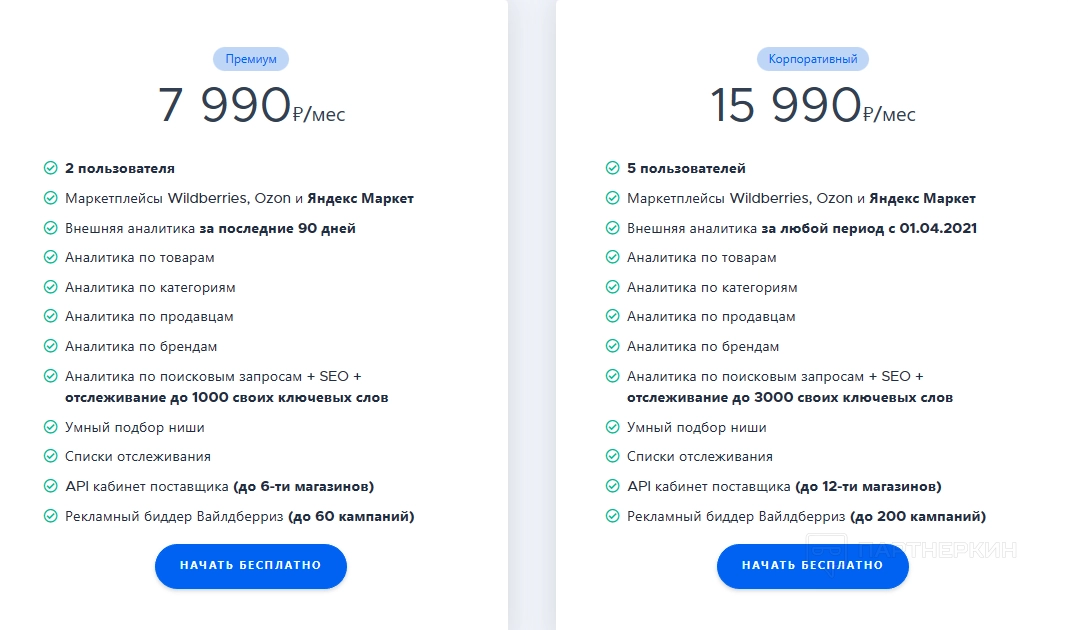Click 'отслеживание до 3000 своих ключевых слов' text
This screenshot has height=630, width=1068.
[x=790, y=398]
